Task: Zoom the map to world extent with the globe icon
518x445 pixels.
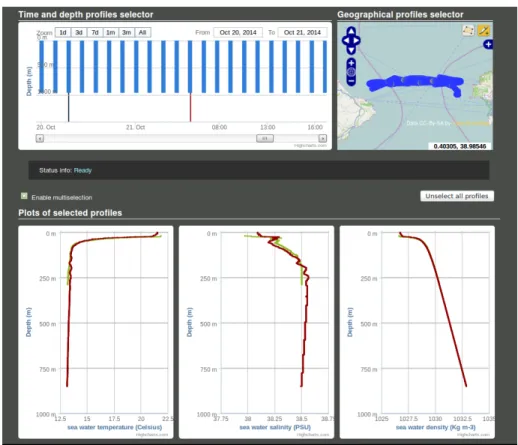Action: 351,72
